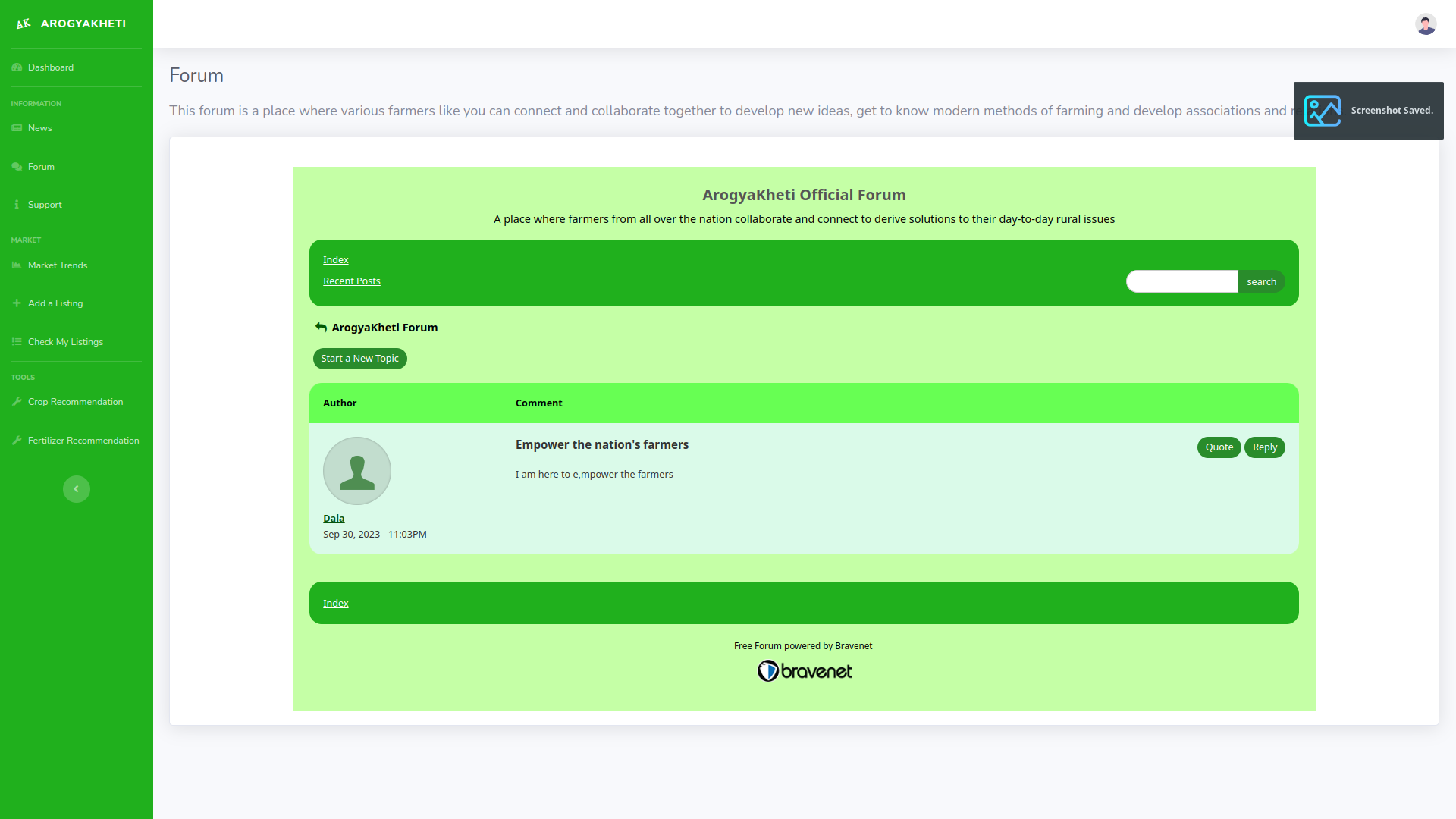Click the Dashboard gauge icon
1456x819 pixels.
pos(17,67)
